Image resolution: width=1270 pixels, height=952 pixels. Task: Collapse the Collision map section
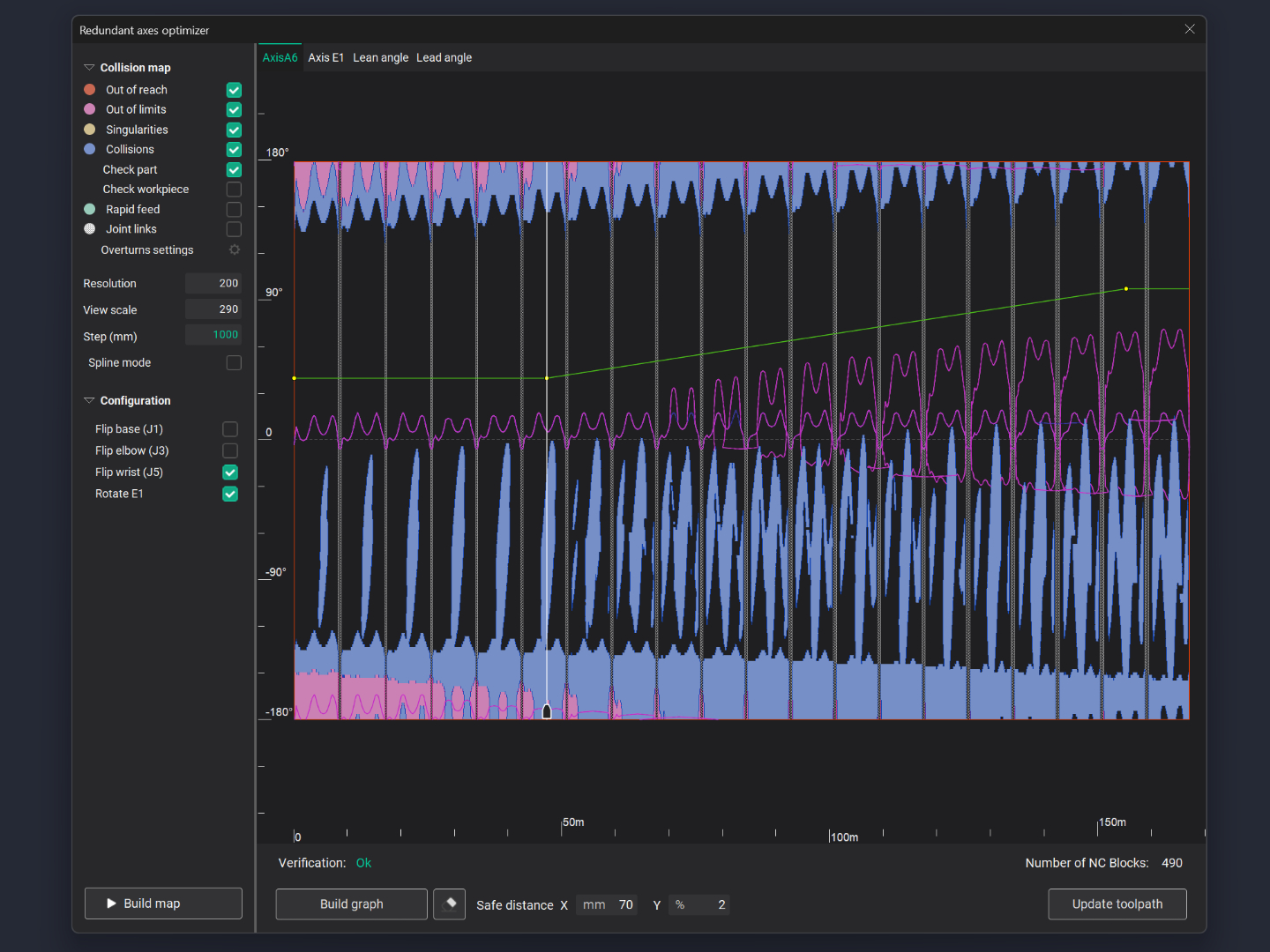(89, 68)
